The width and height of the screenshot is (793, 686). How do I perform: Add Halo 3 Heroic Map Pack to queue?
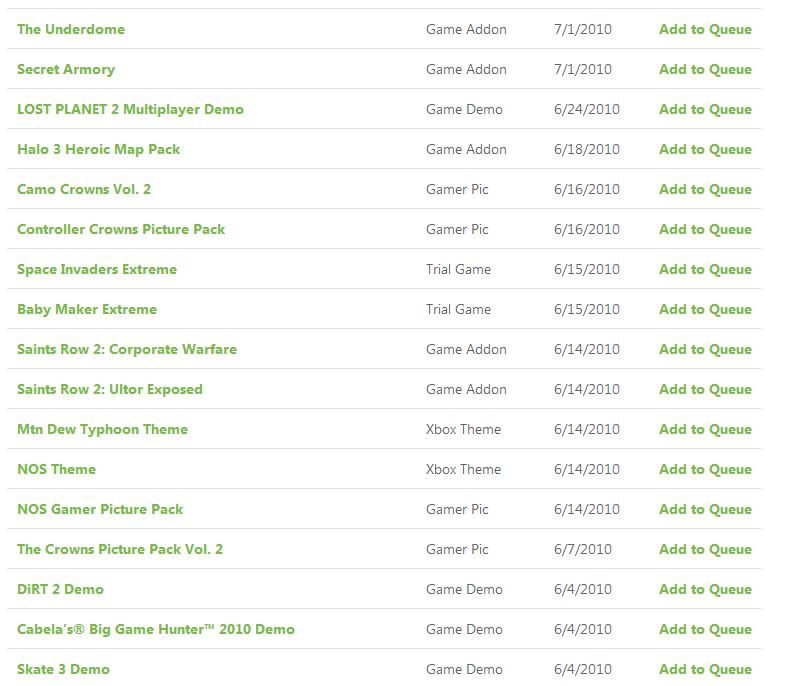point(705,149)
